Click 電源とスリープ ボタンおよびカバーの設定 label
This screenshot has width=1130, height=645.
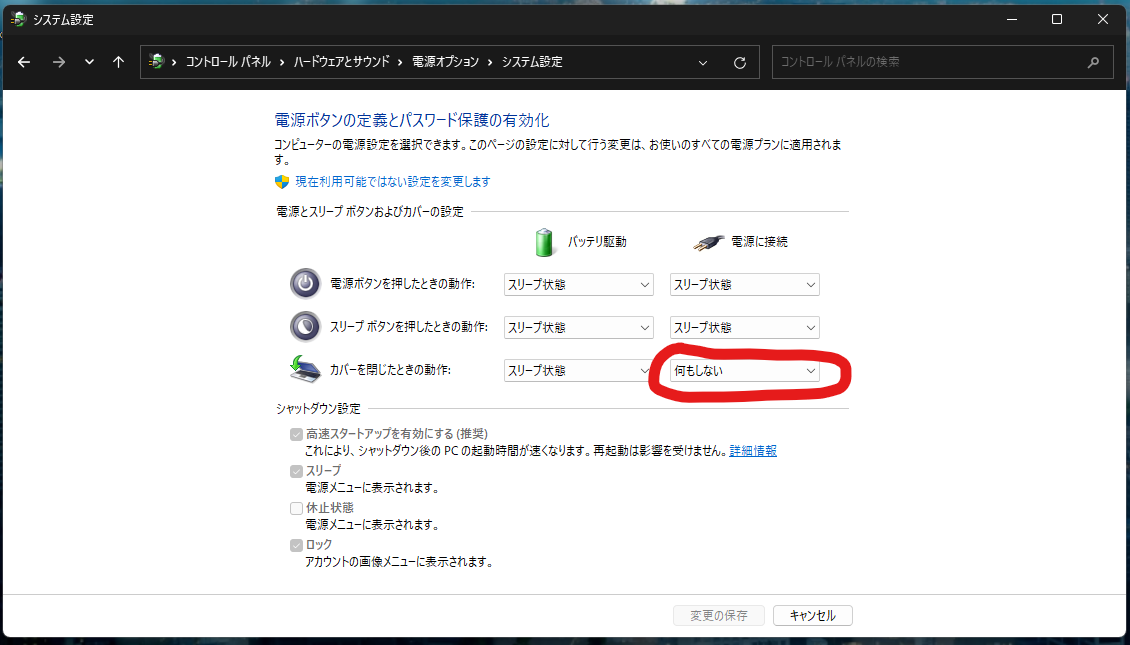pyautogui.click(x=370, y=212)
